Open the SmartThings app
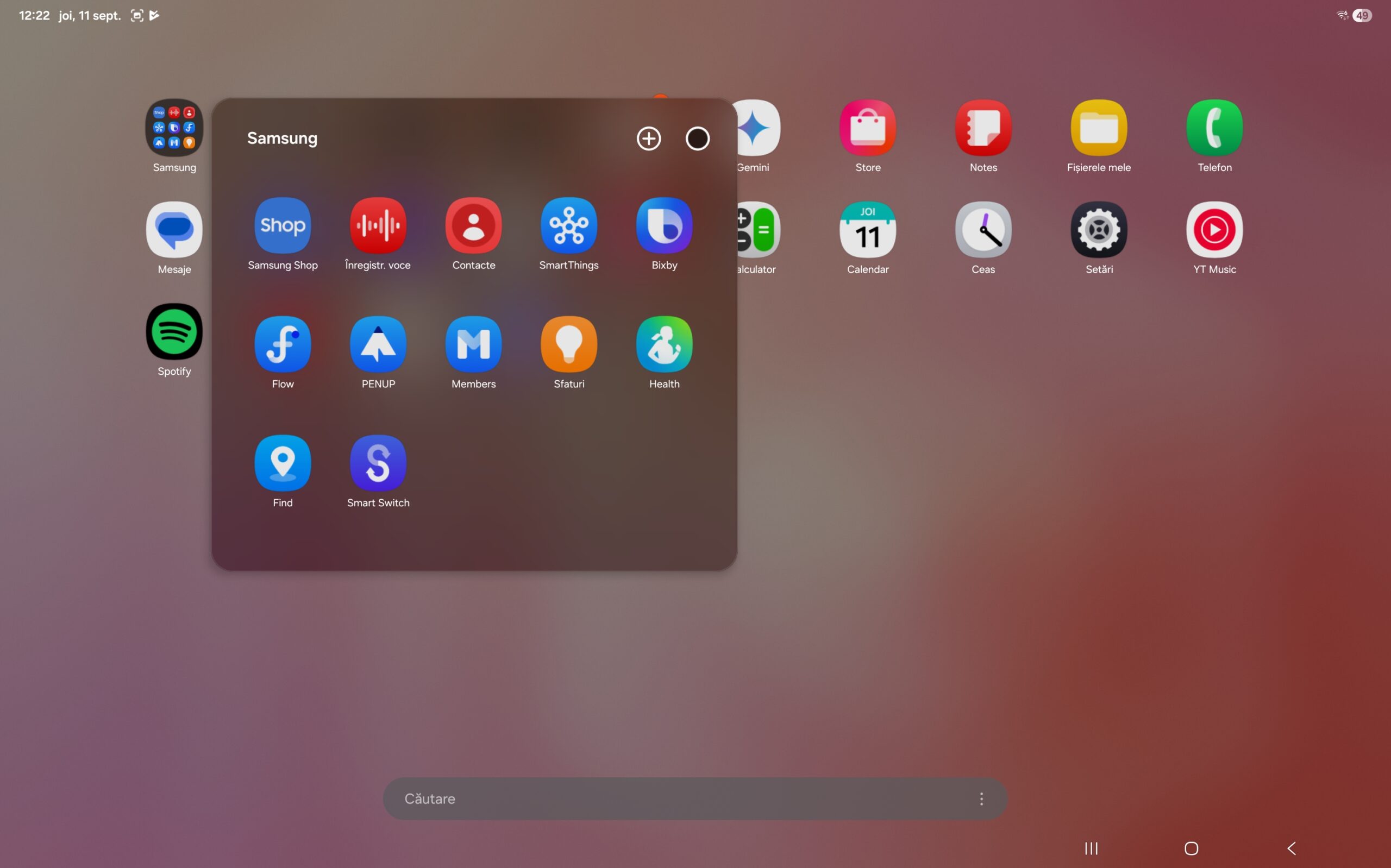Image resolution: width=1391 pixels, height=868 pixels. (568, 225)
